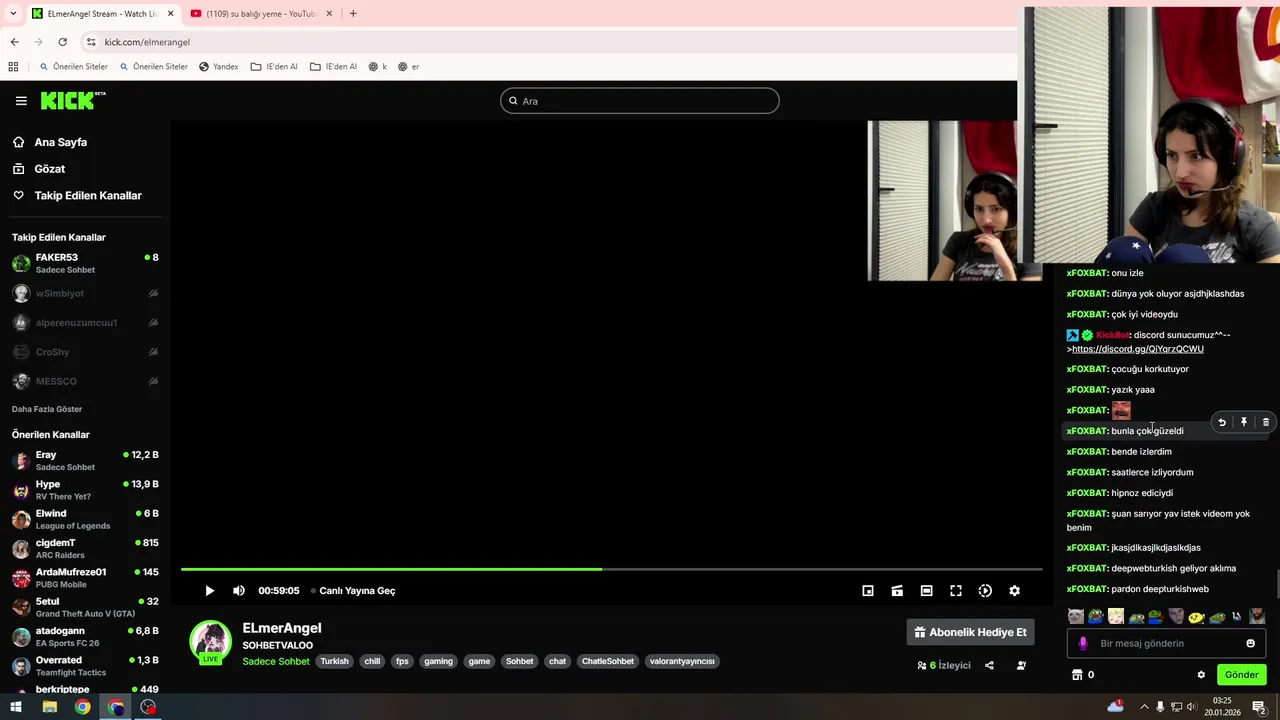Open the Kick hamburger sidebar menu
Image resolution: width=1280 pixels, height=720 pixels.
point(21,101)
